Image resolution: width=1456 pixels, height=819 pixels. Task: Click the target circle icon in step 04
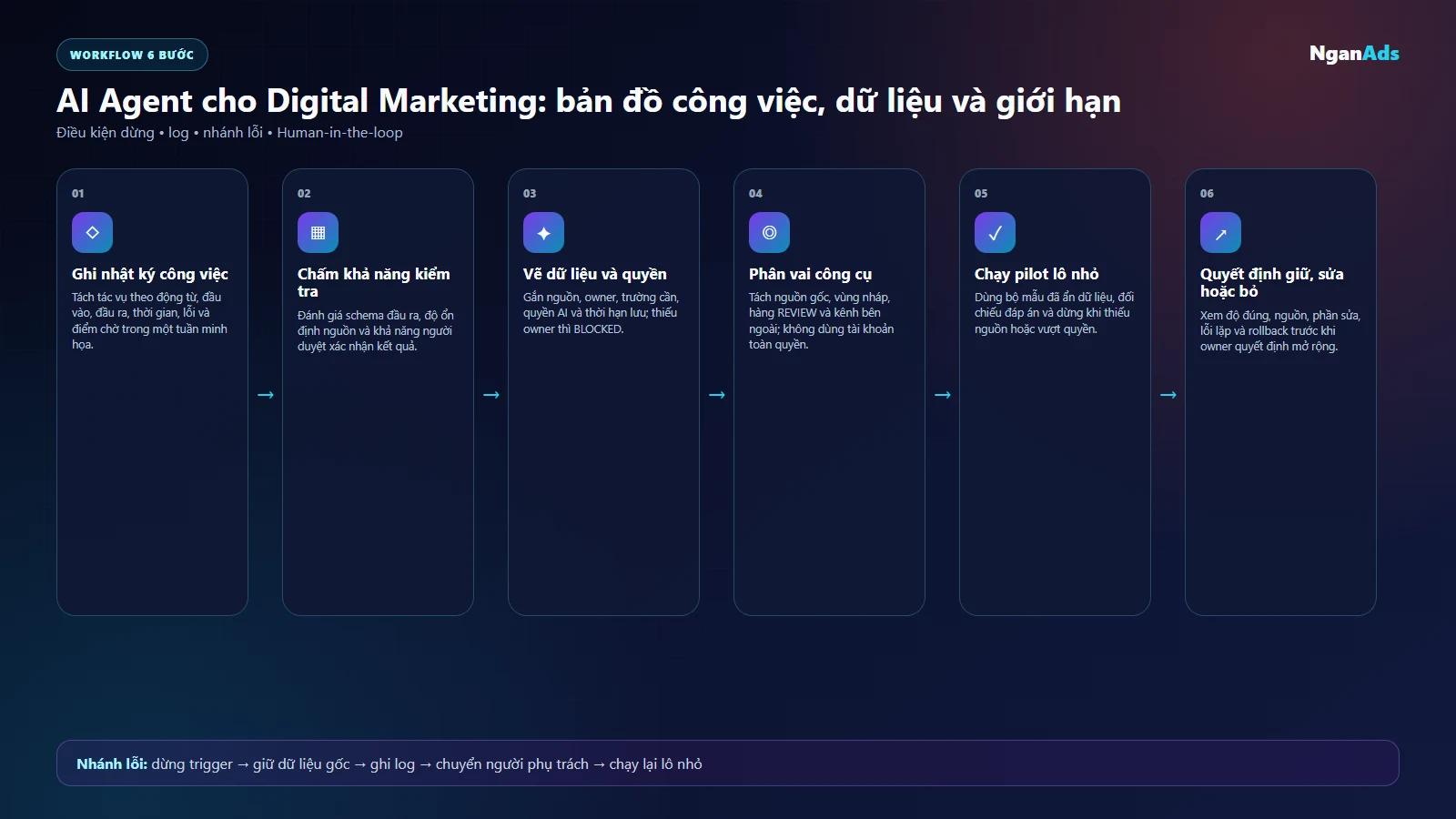pos(769,233)
